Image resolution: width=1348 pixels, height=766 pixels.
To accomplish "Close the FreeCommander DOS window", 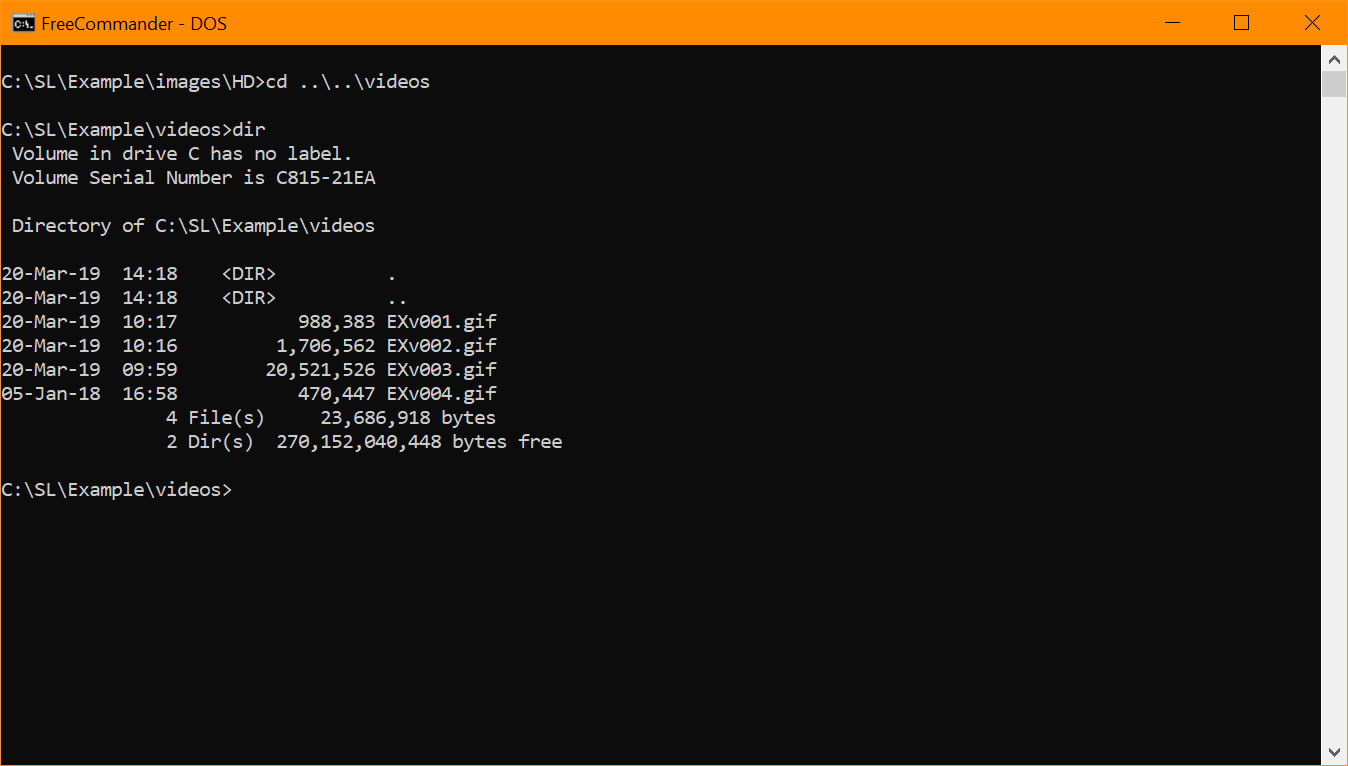I will [1312, 23].
